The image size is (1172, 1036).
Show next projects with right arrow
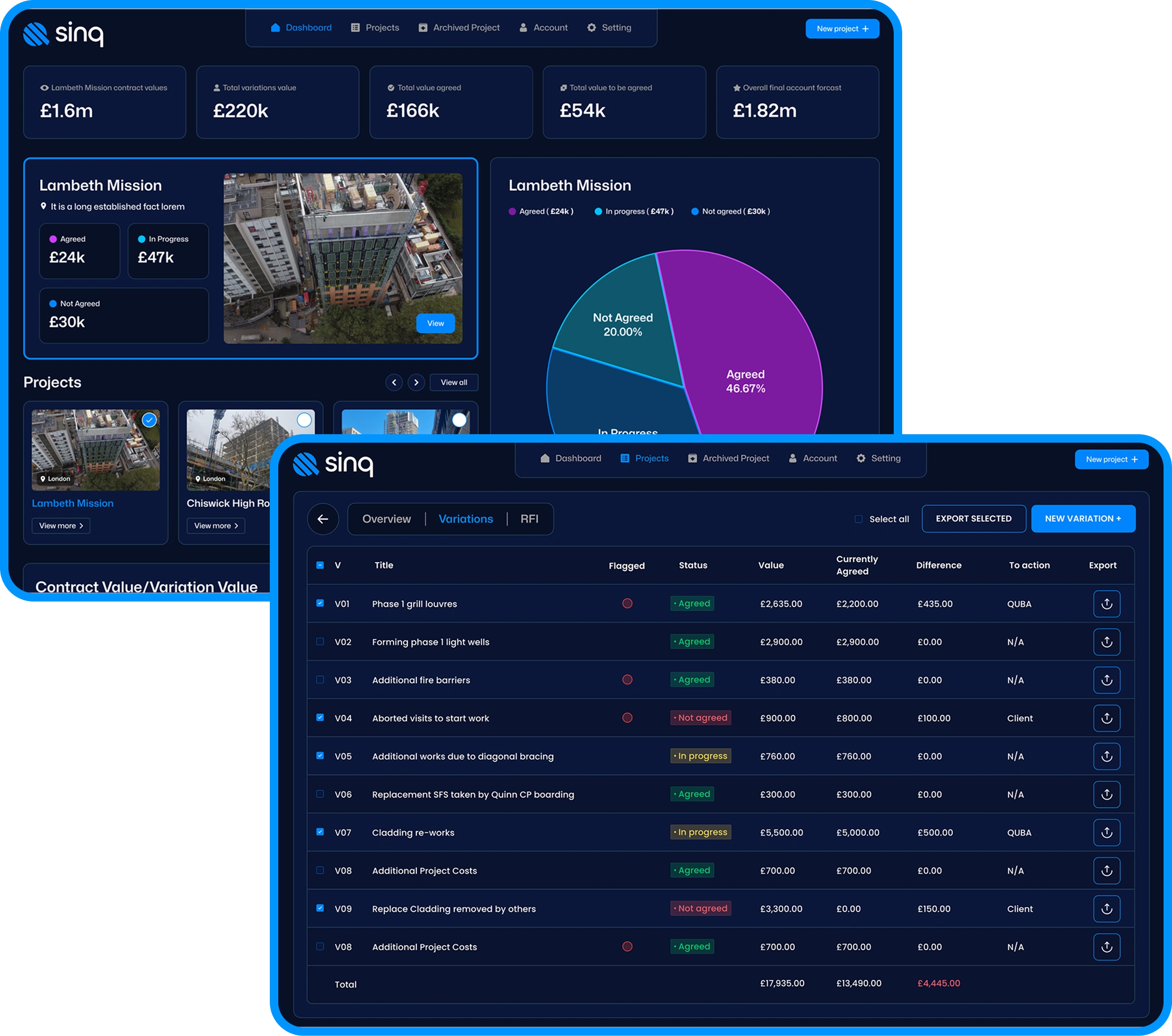coord(416,383)
